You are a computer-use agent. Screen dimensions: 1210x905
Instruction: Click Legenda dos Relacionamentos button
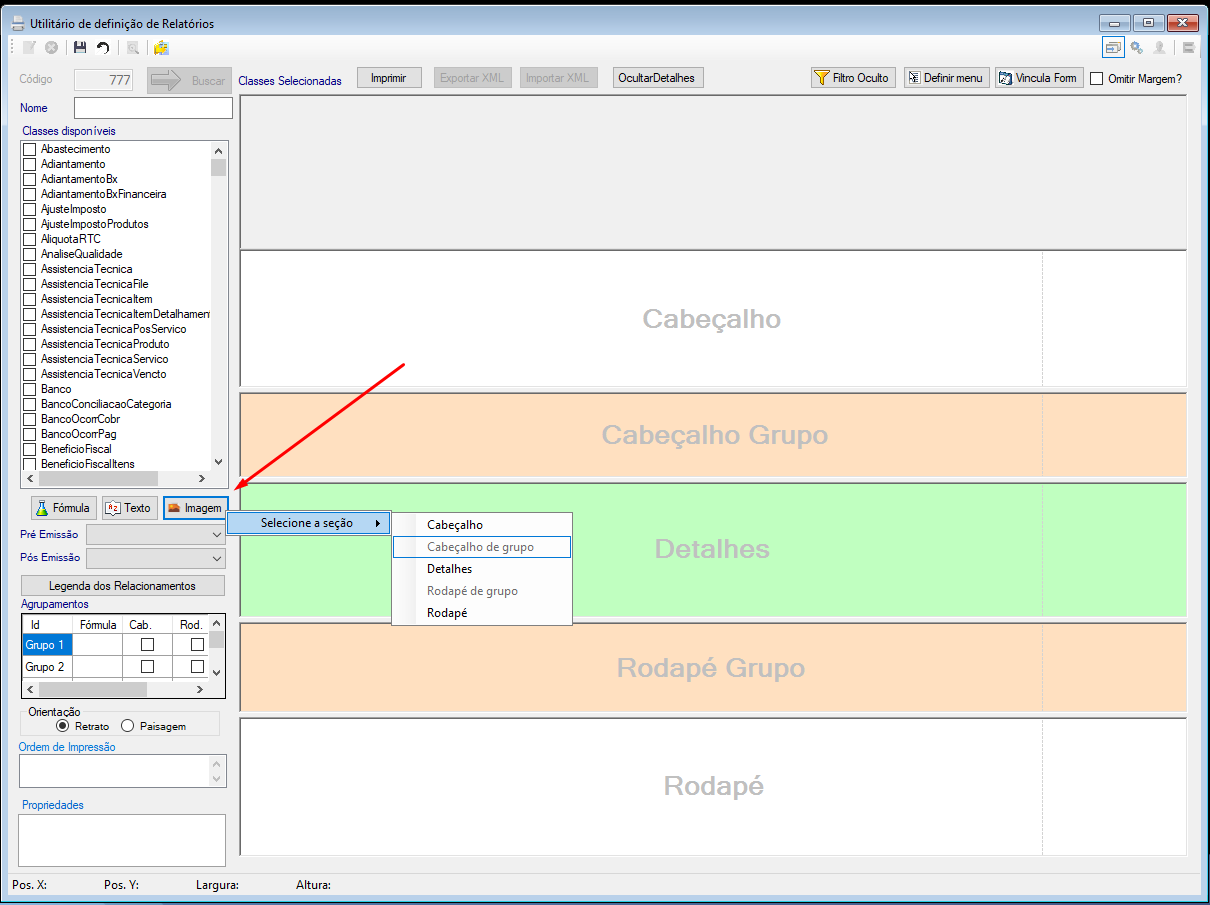point(123,586)
